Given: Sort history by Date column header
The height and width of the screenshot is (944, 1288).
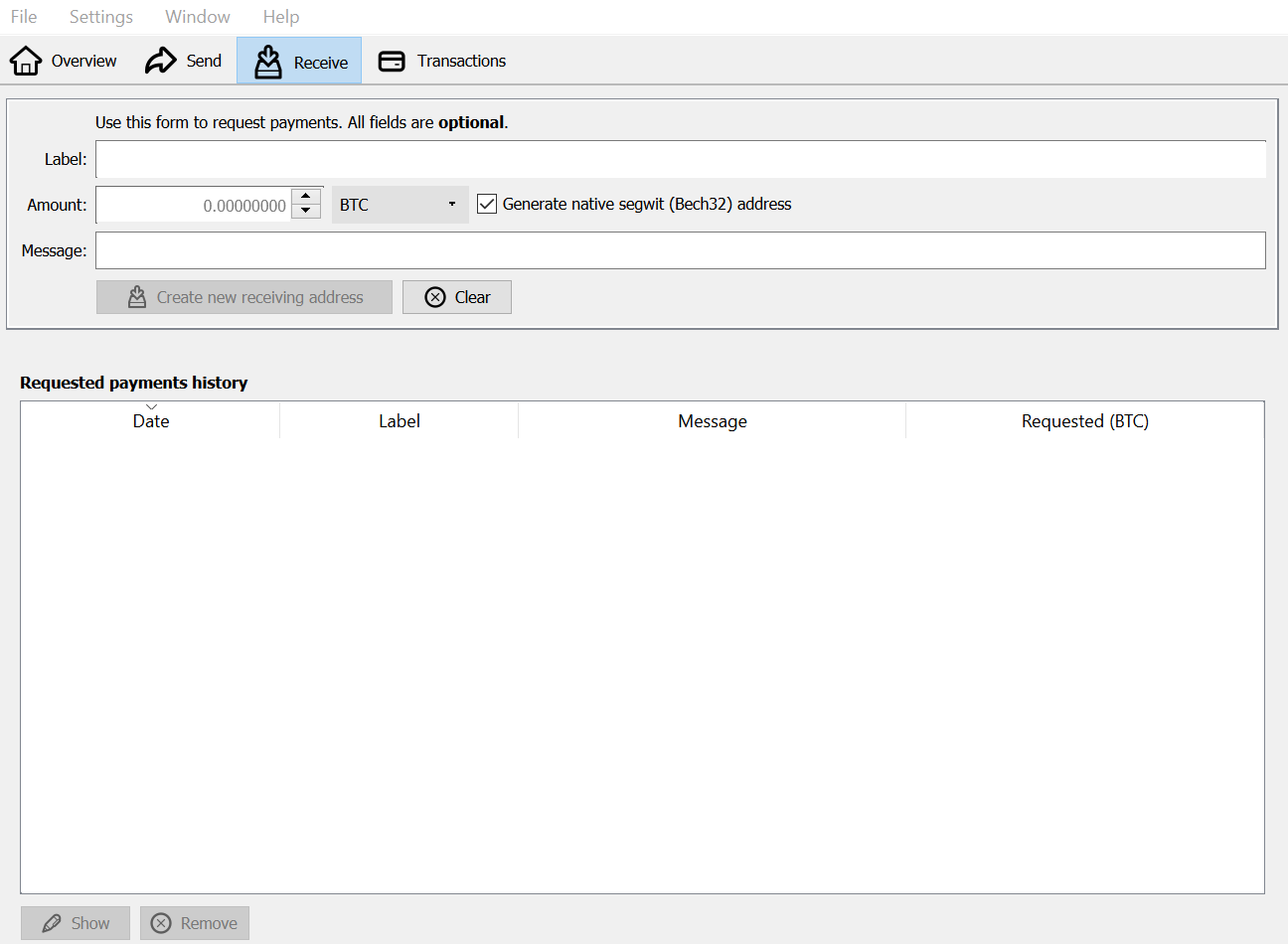Looking at the screenshot, I should 151,420.
